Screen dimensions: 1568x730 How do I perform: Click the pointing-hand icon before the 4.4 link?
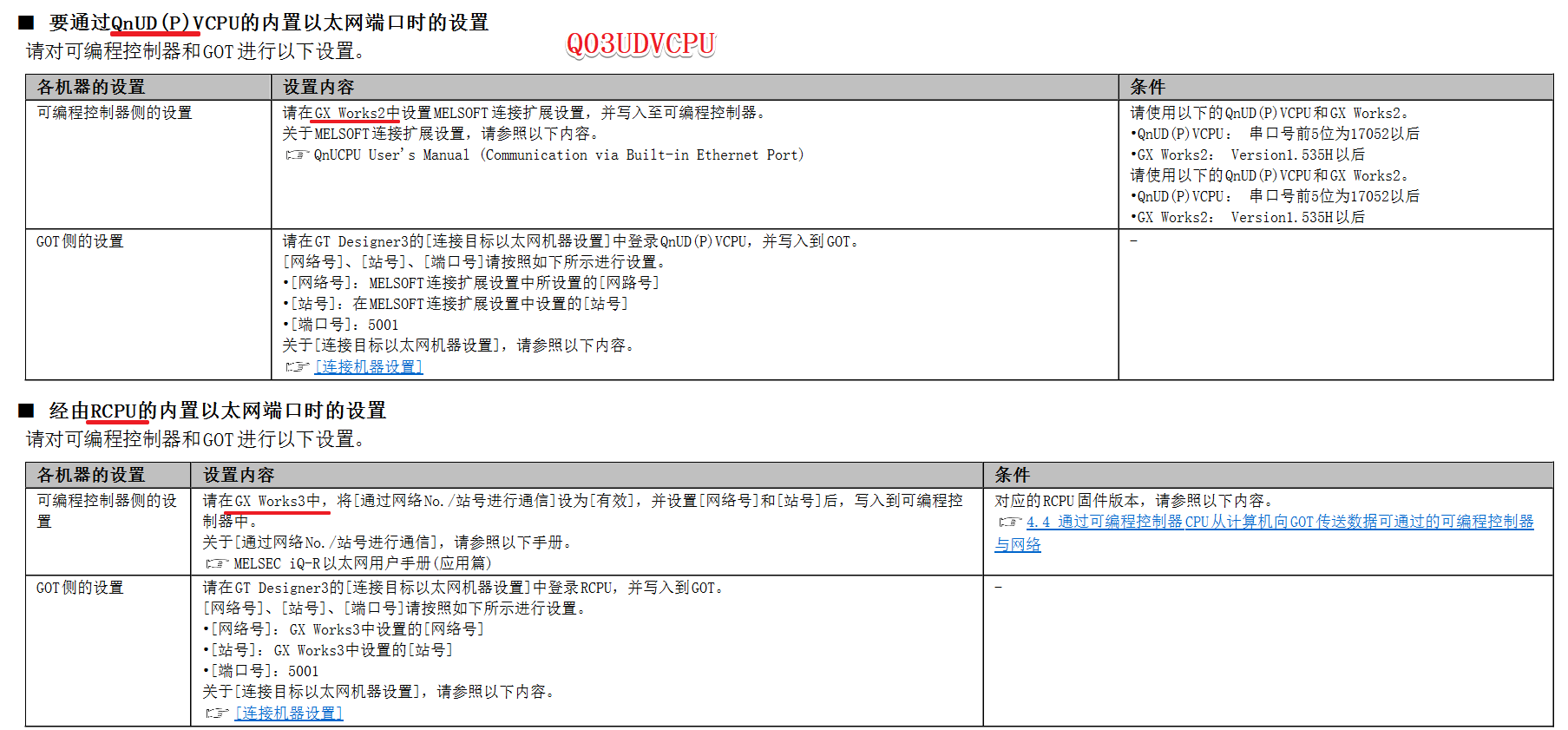pyautogui.click(x=1010, y=523)
